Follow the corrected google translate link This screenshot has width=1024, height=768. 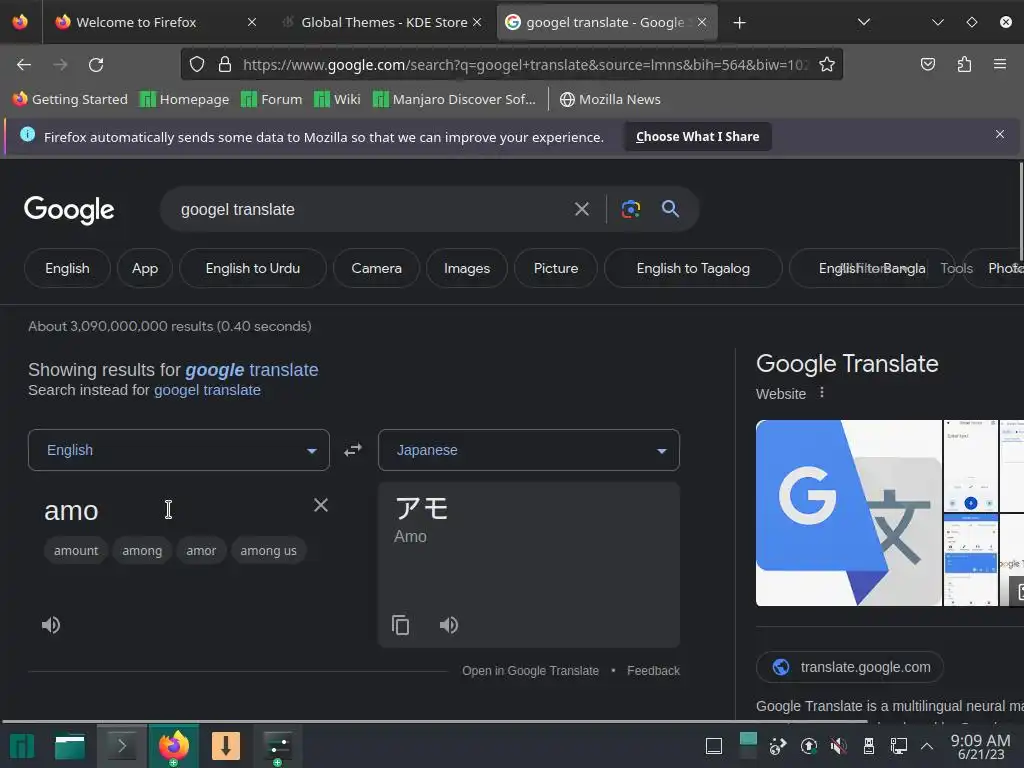(251, 370)
